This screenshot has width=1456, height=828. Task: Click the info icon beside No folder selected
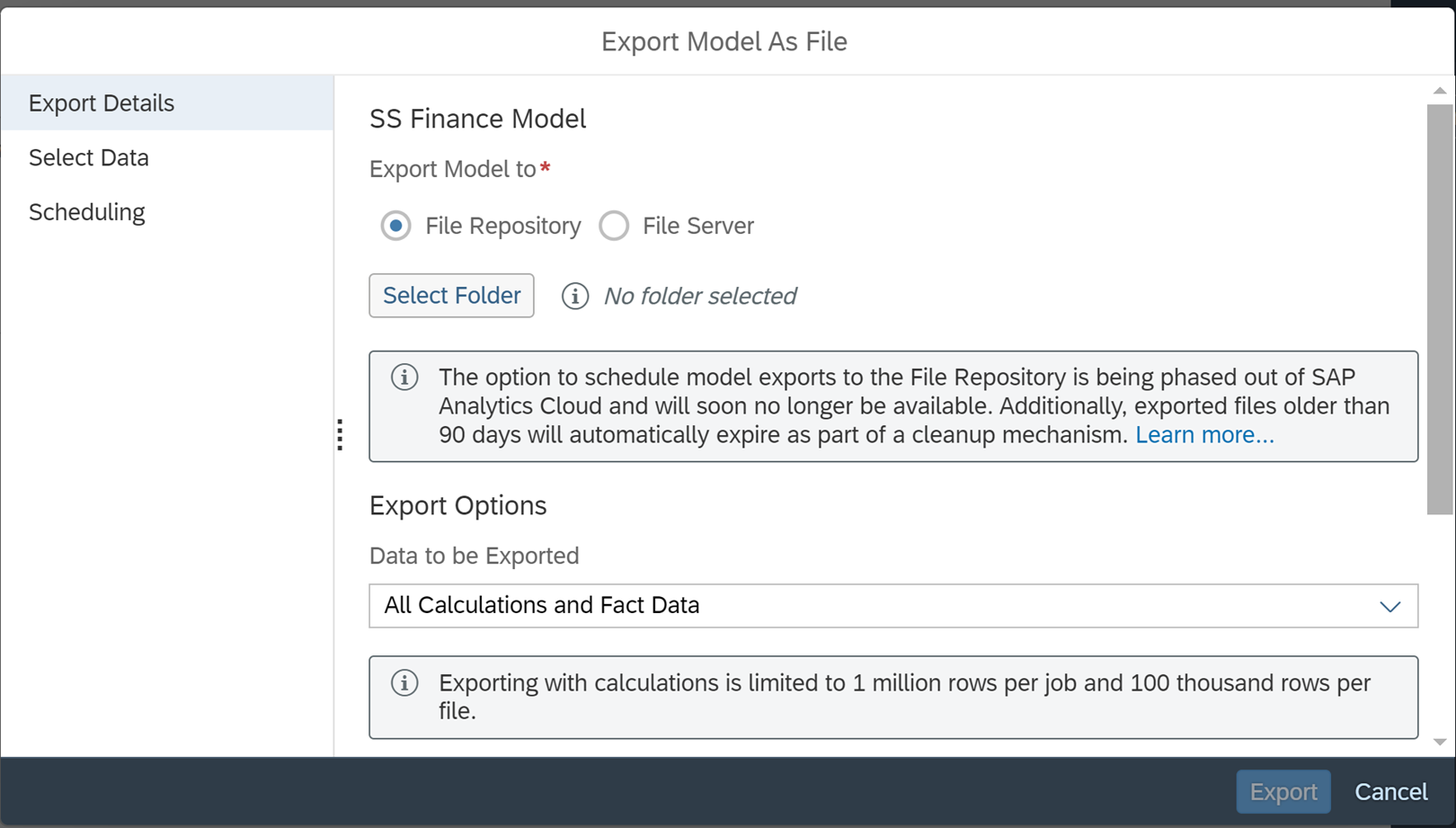pyautogui.click(x=574, y=296)
